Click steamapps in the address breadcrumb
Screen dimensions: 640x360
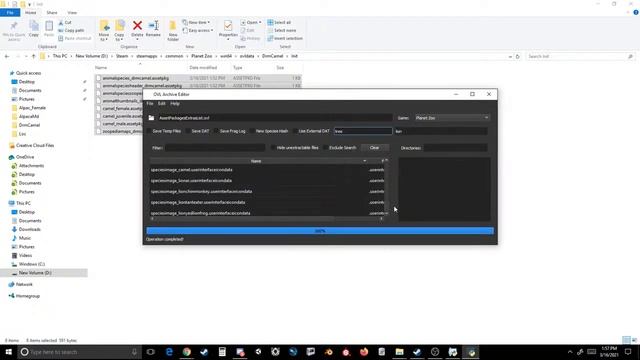click(x=147, y=56)
